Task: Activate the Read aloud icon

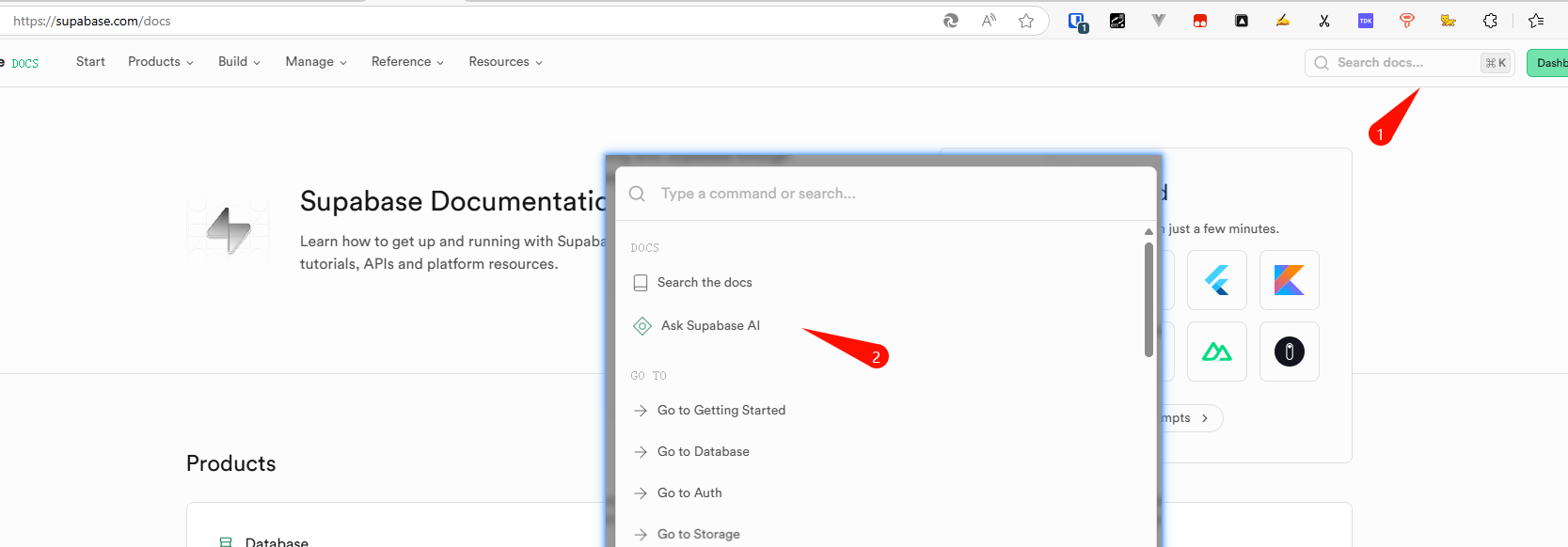Action: click(989, 21)
